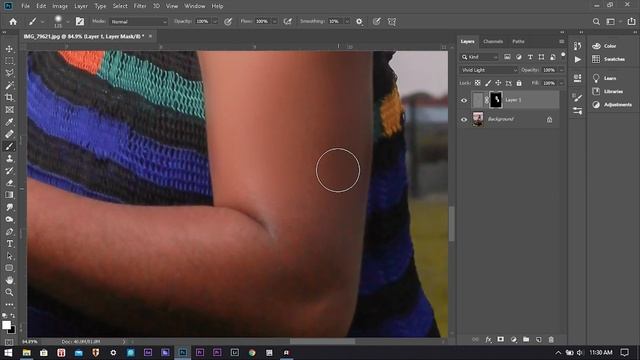The width and height of the screenshot is (640, 360).
Task: Open Windows Start menu
Action: tap(8, 353)
